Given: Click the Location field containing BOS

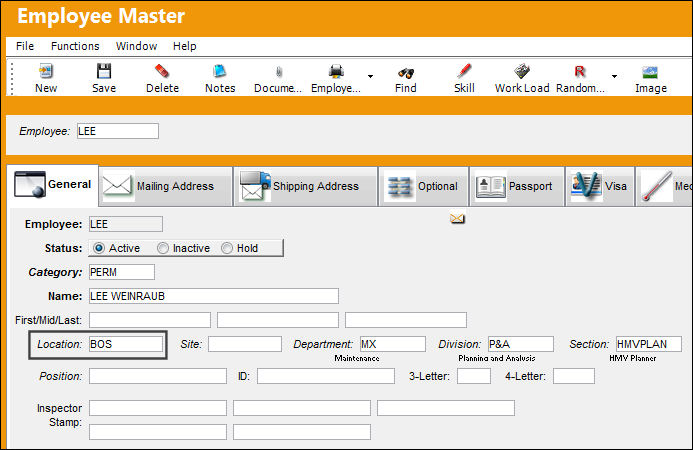Looking at the screenshot, I should (x=126, y=344).
